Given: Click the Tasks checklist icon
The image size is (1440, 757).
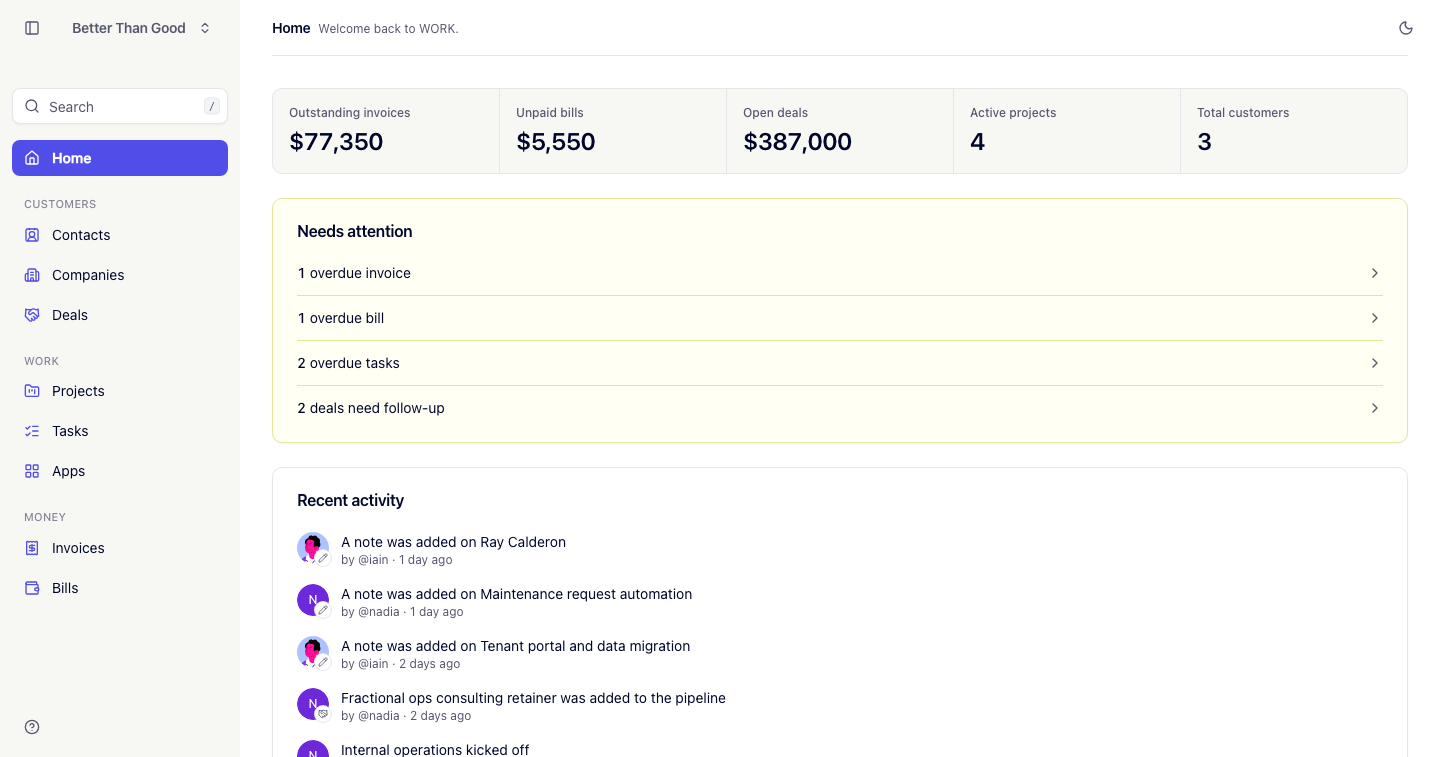Looking at the screenshot, I should click(x=32, y=431).
